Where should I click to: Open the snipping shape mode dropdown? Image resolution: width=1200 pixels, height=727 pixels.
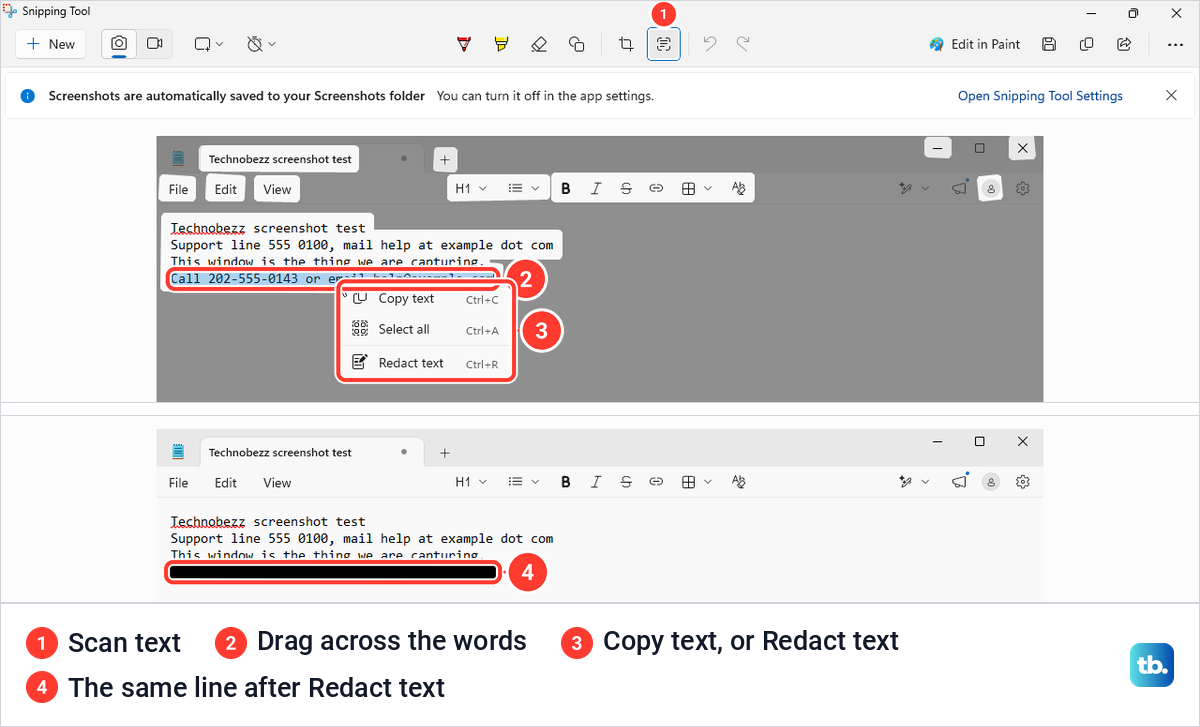(209, 44)
